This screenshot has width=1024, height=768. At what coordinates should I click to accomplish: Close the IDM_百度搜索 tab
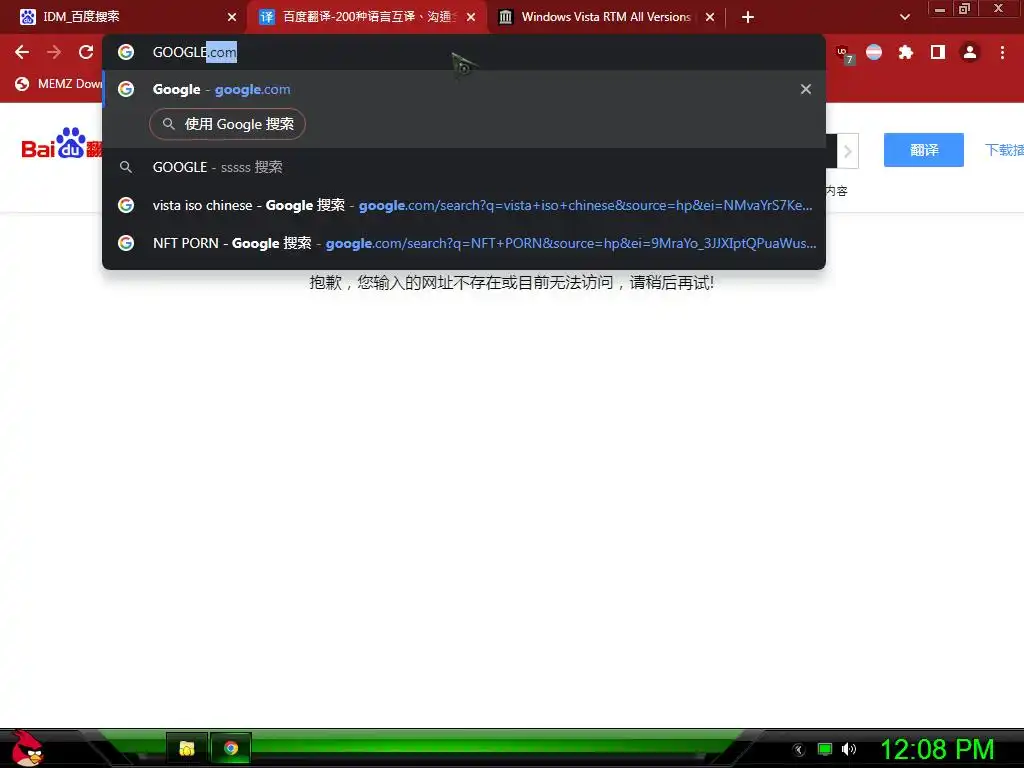pyautogui.click(x=232, y=17)
